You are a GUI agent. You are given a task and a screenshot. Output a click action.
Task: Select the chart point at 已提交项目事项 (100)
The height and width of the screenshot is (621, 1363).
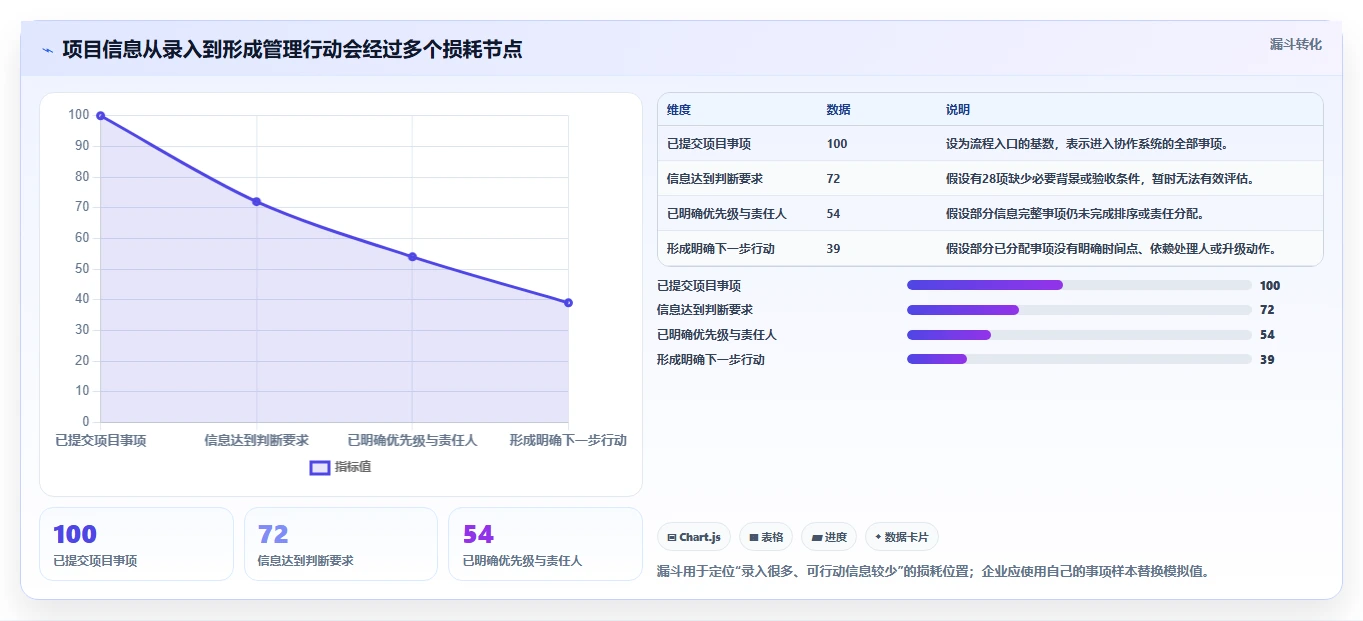pos(100,116)
